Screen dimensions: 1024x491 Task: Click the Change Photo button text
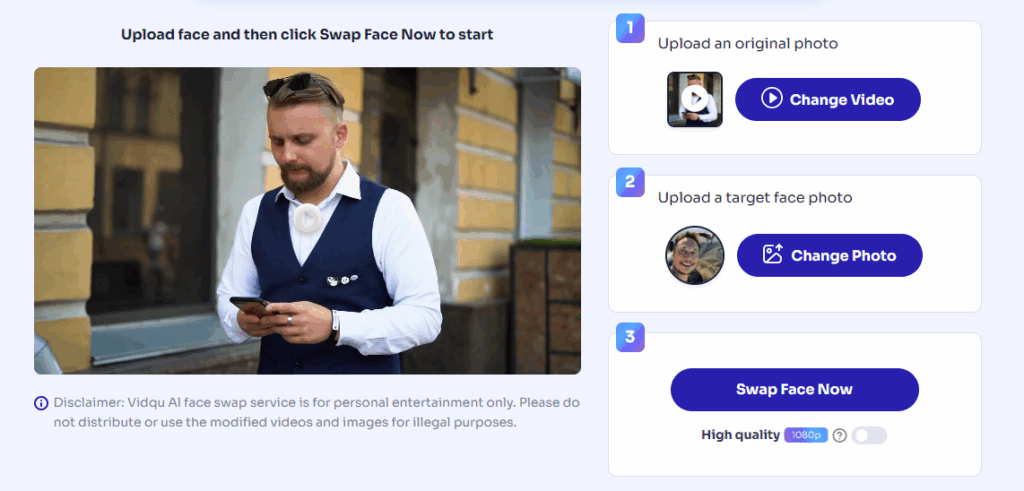843,256
